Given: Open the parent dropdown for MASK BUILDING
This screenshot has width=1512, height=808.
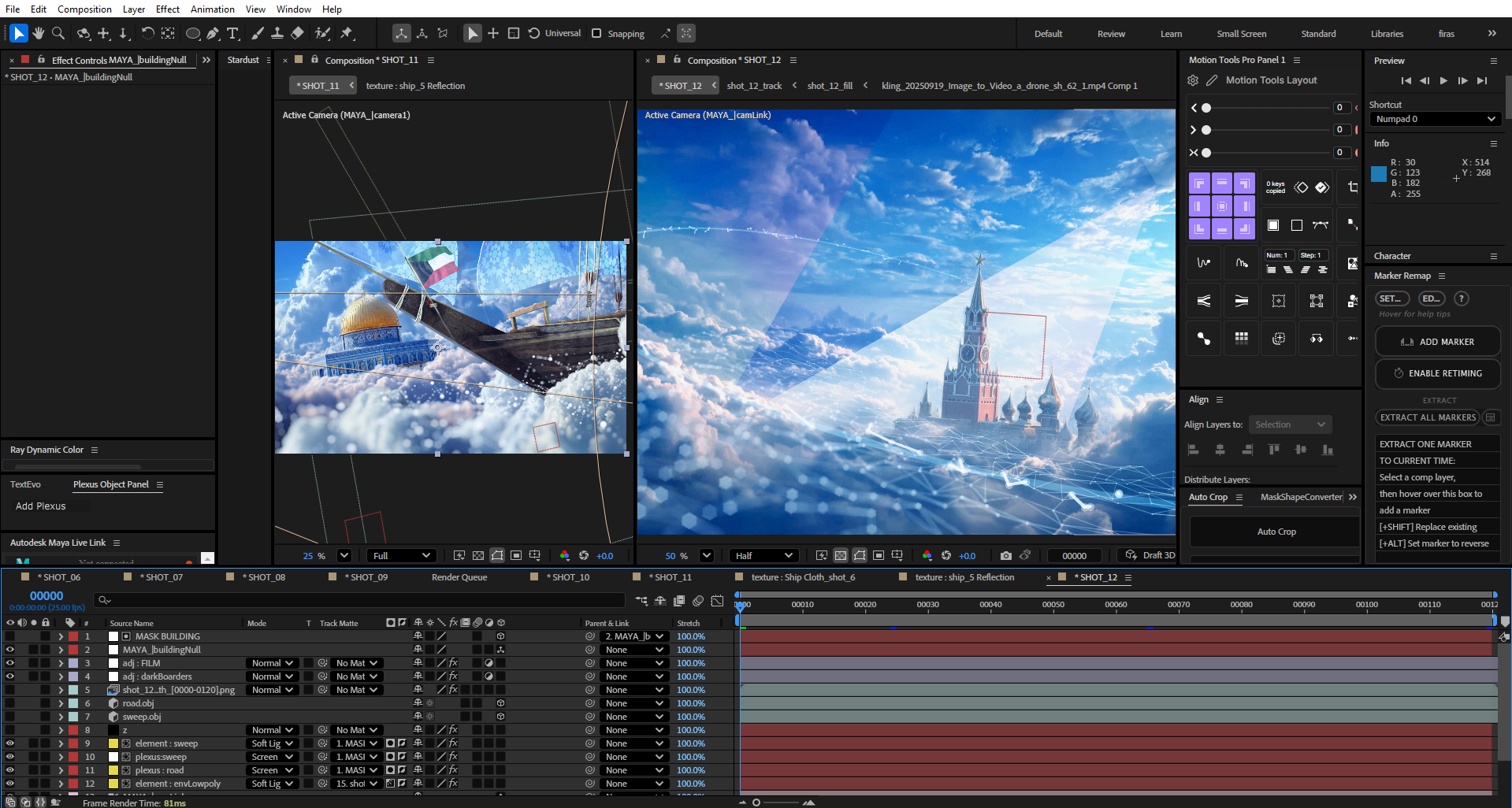Looking at the screenshot, I should 634,636.
